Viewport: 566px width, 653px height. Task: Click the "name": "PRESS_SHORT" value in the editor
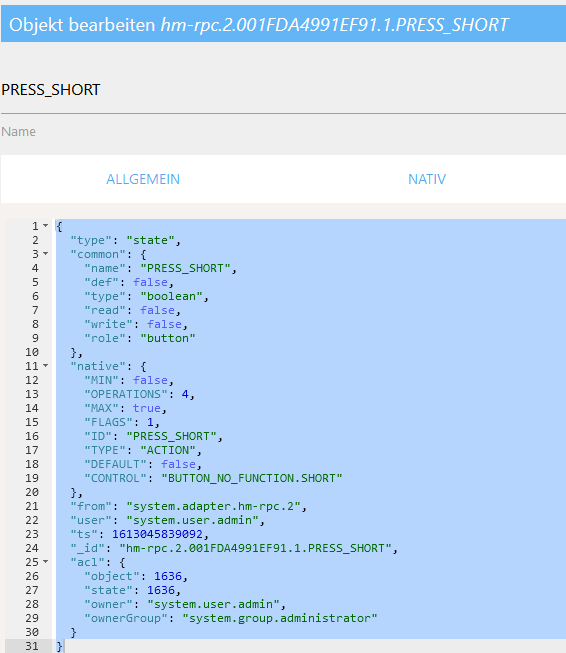(x=185, y=268)
